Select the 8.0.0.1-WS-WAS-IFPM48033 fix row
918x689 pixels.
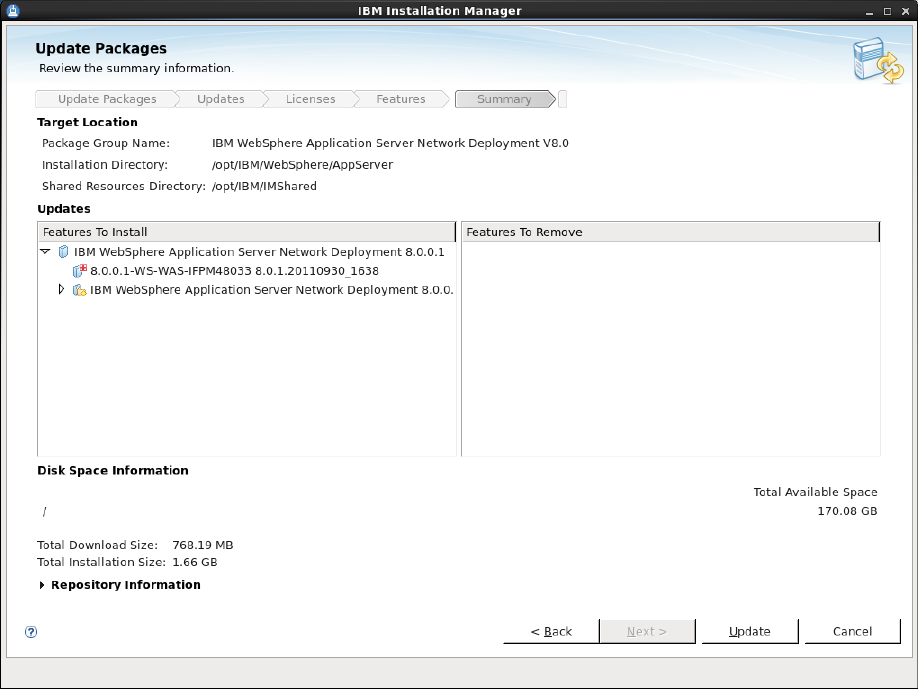pyautogui.click(x=234, y=271)
